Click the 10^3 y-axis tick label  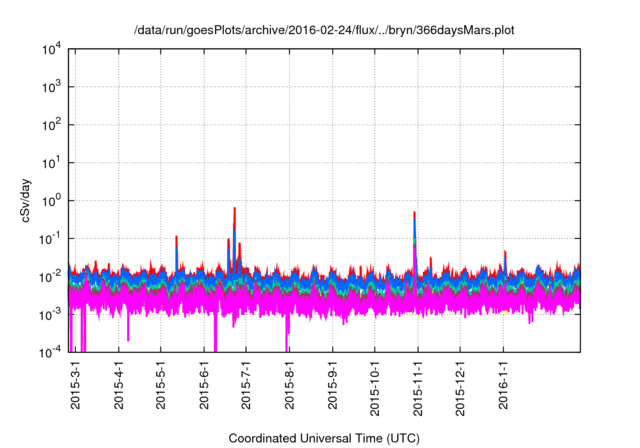pos(51,87)
